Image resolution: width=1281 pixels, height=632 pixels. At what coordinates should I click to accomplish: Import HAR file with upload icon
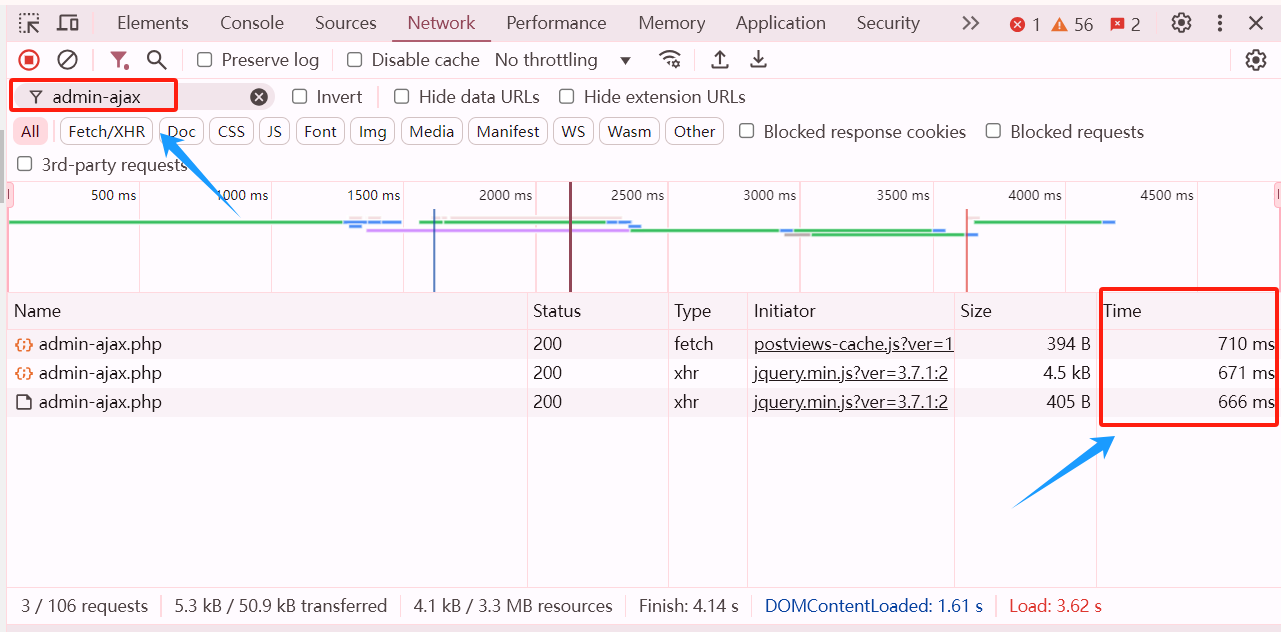click(719, 60)
